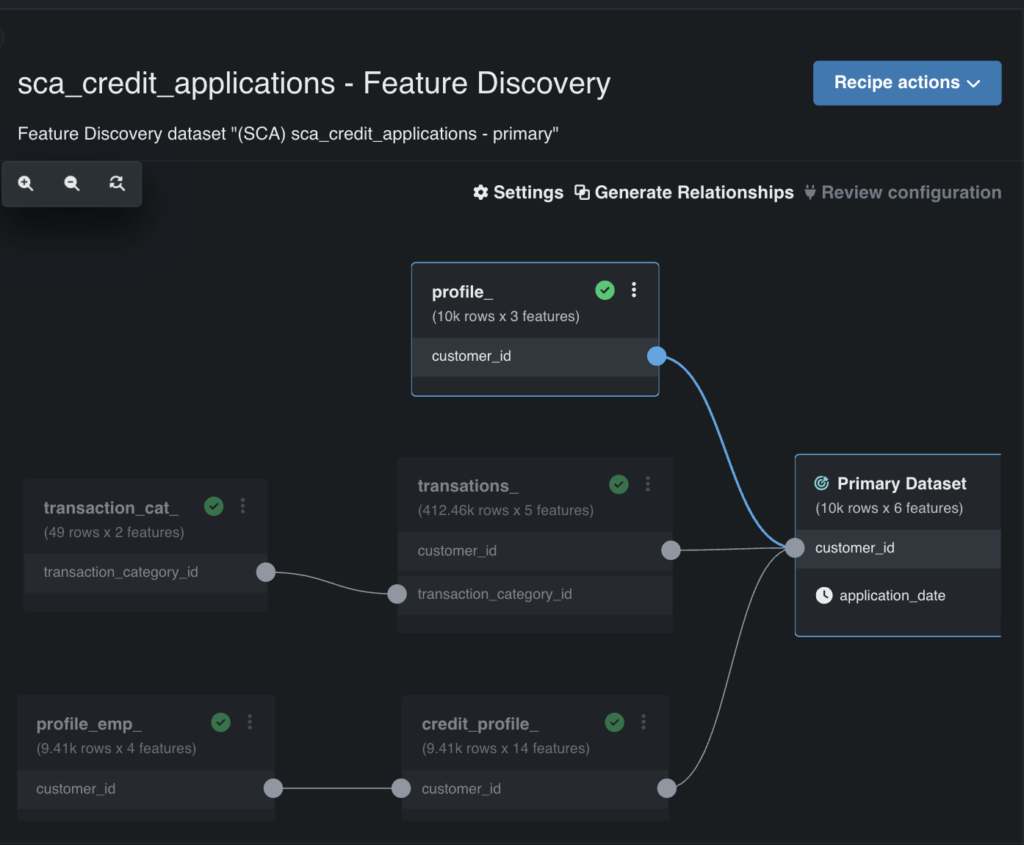Open the three-dot menu on the transations_ node
Image resolution: width=1024 pixels, height=845 pixels.
tap(647, 484)
